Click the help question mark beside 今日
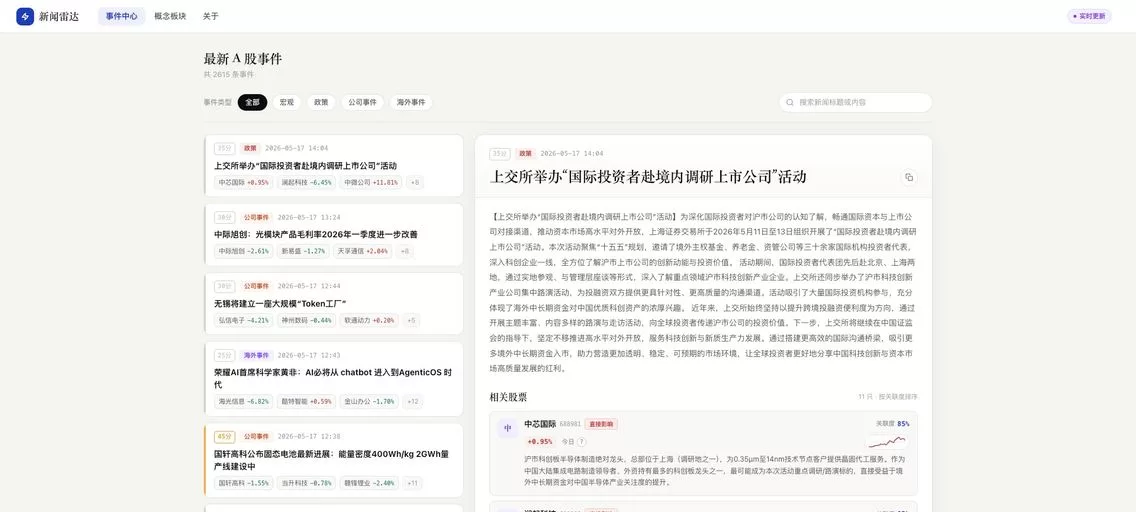1136x512 pixels. click(582, 442)
